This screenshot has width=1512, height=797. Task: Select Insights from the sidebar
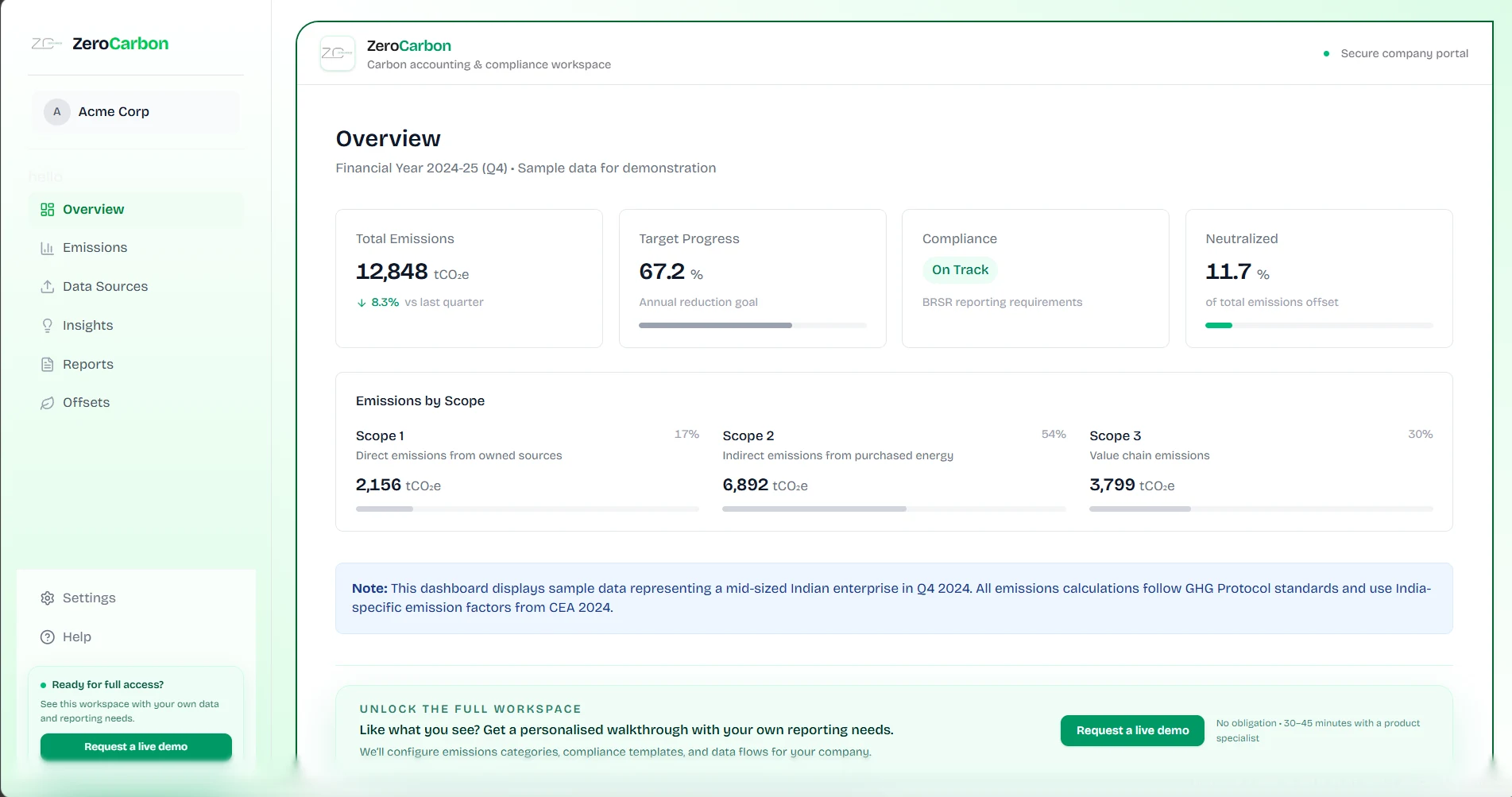[x=136, y=325]
